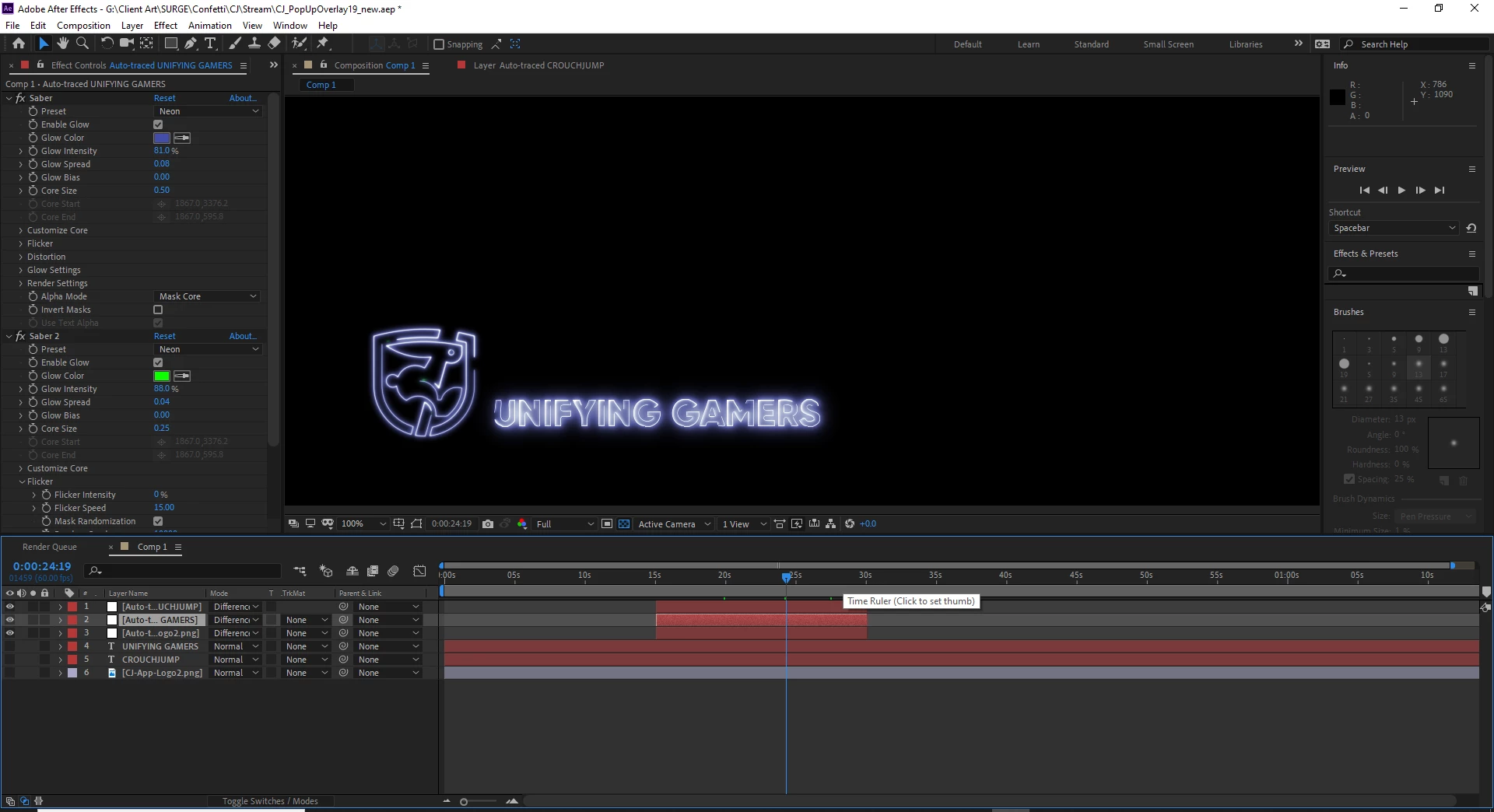
Task: Select the Puppet Pin tool
Action: point(323,44)
